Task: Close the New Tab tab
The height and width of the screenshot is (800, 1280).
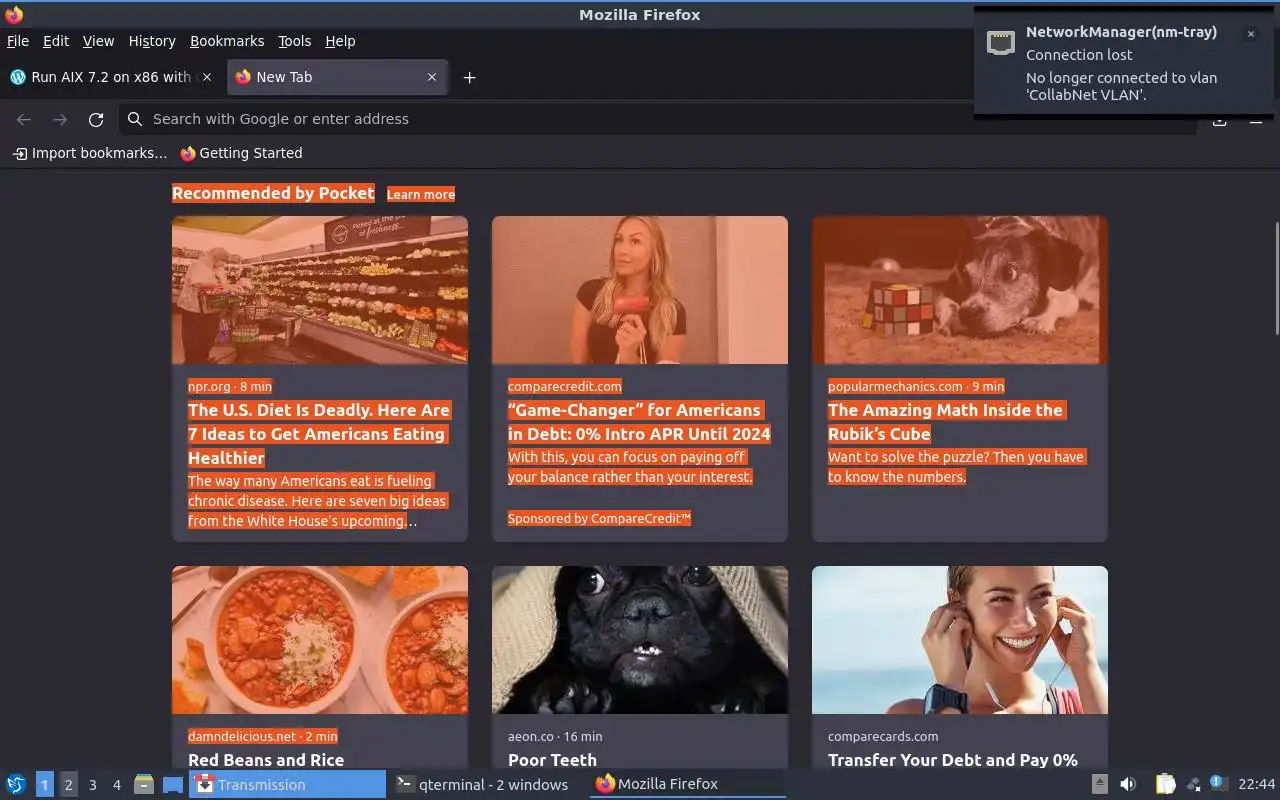Action: (x=432, y=77)
